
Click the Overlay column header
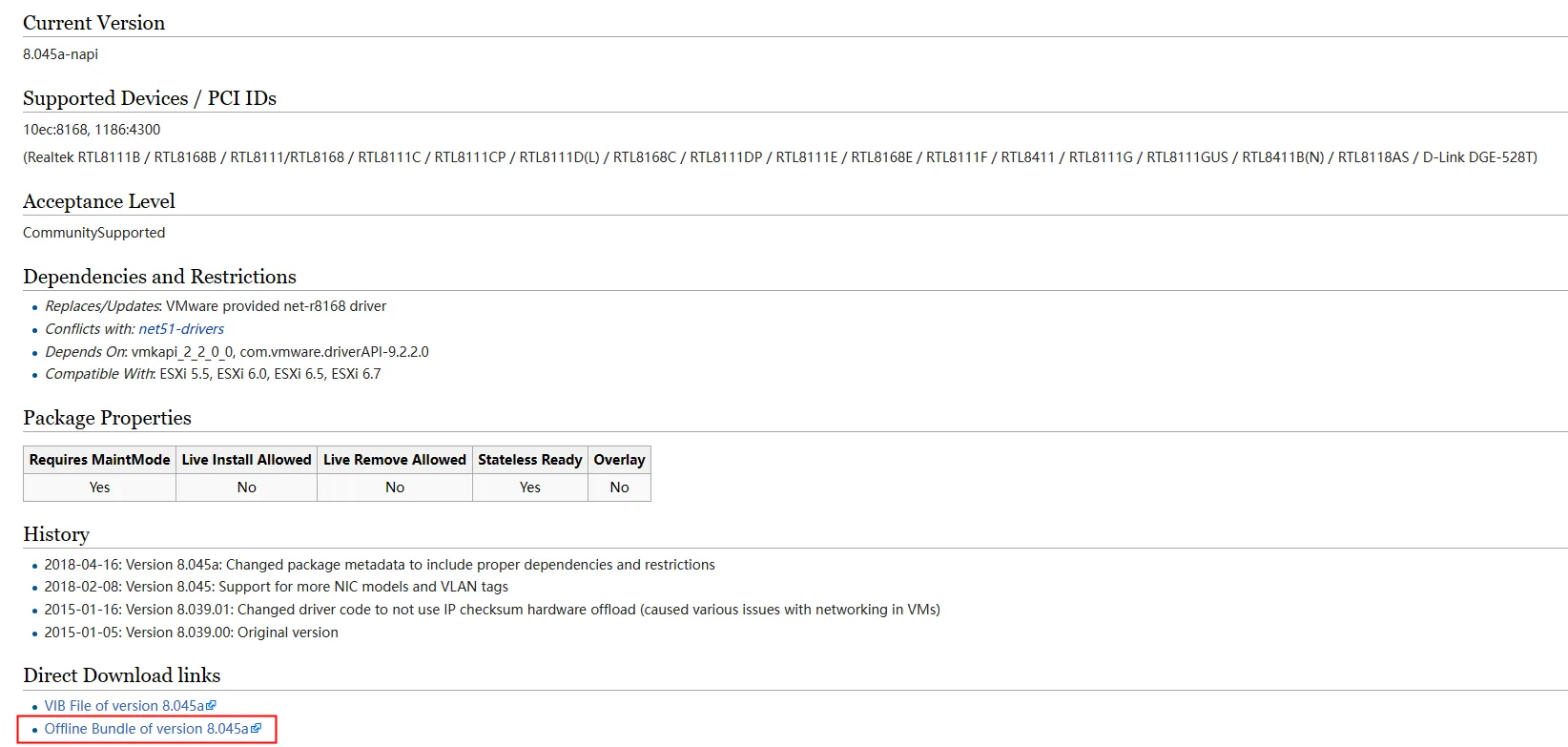click(x=619, y=460)
